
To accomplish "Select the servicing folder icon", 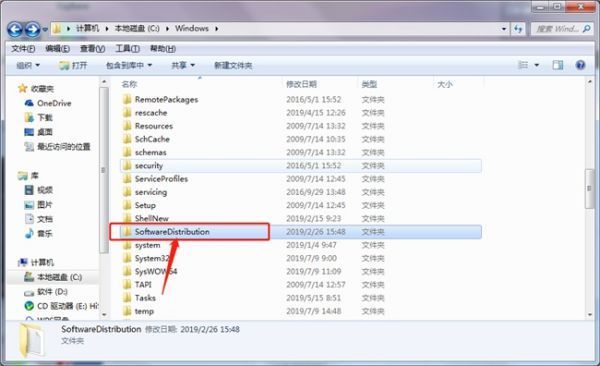I will coord(127,192).
